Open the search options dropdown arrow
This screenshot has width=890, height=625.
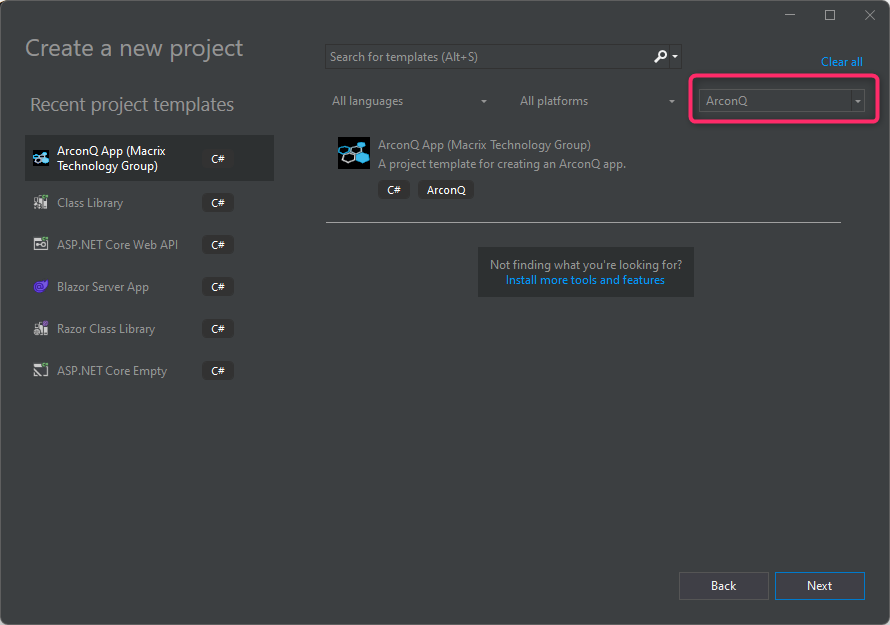(x=675, y=57)
